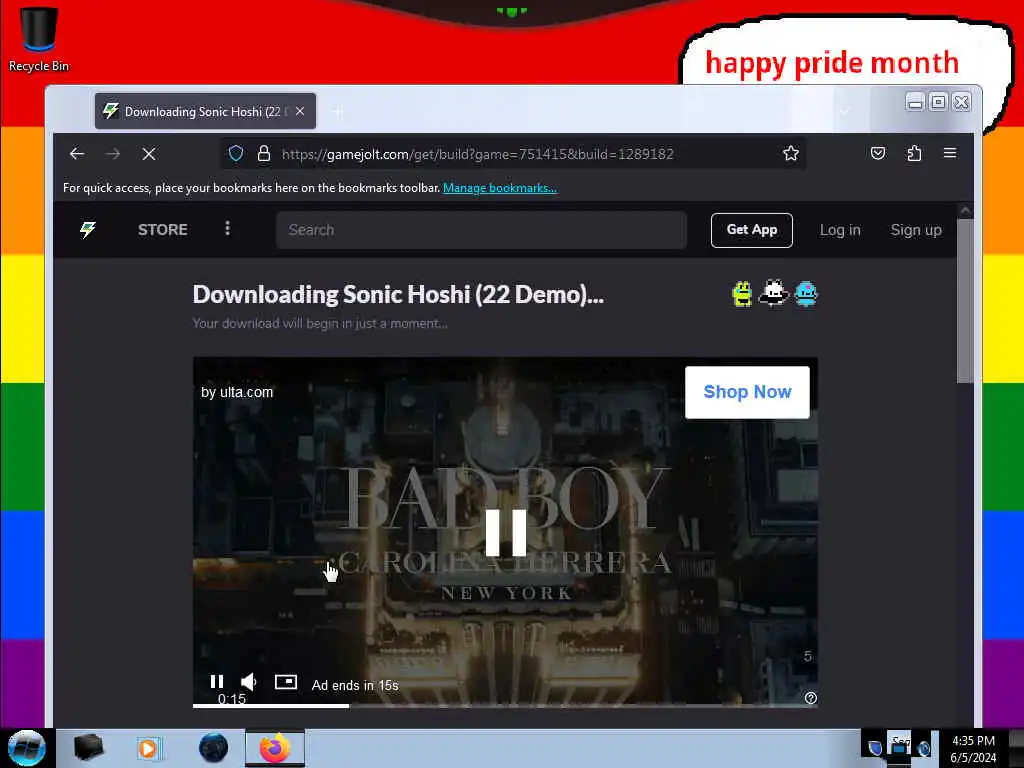Open the three-dot menu beside STORE
Screen dimensions: 1024x768
click(x=227, y=228)
